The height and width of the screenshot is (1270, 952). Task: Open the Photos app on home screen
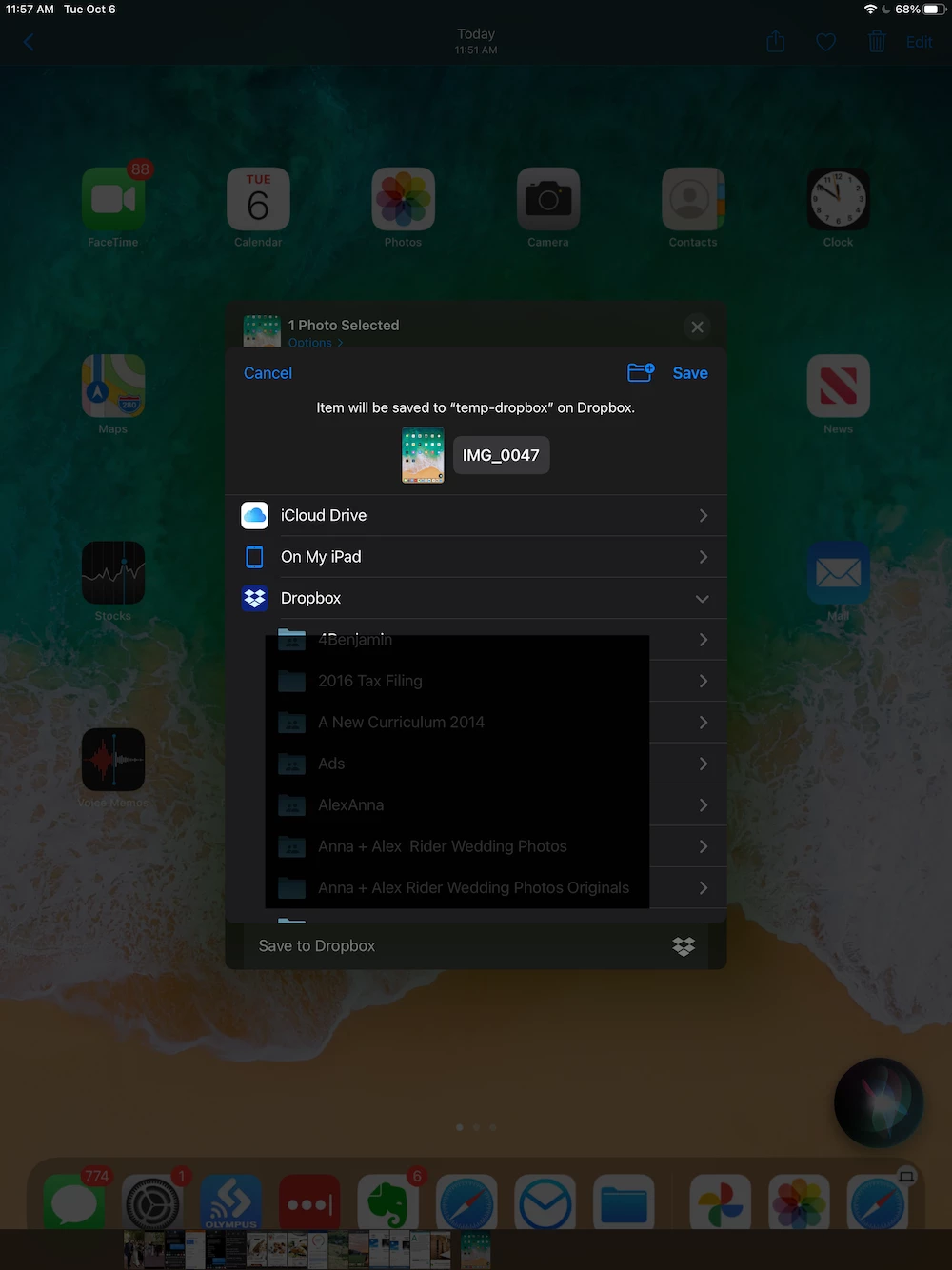tap(404, 199)
